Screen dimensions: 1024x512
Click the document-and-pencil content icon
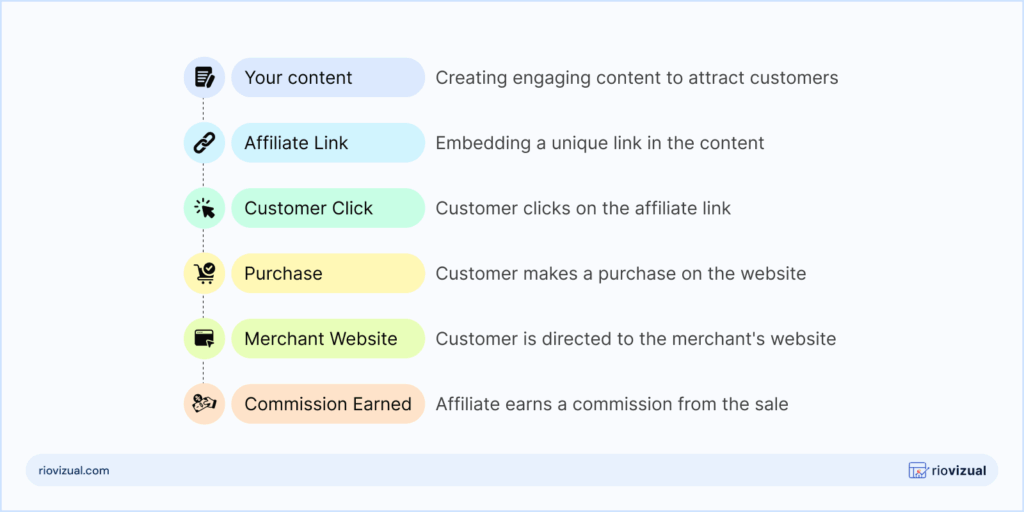(204, 77)
